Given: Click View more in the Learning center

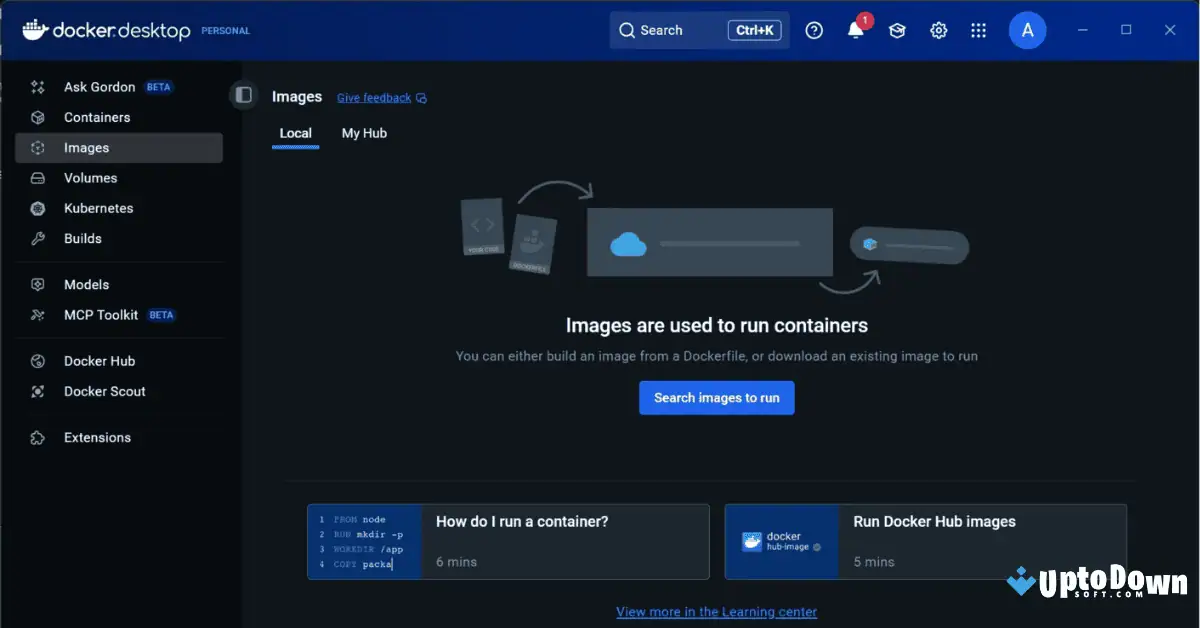Looking at the screenshot, I should click(x=716, y=611).
